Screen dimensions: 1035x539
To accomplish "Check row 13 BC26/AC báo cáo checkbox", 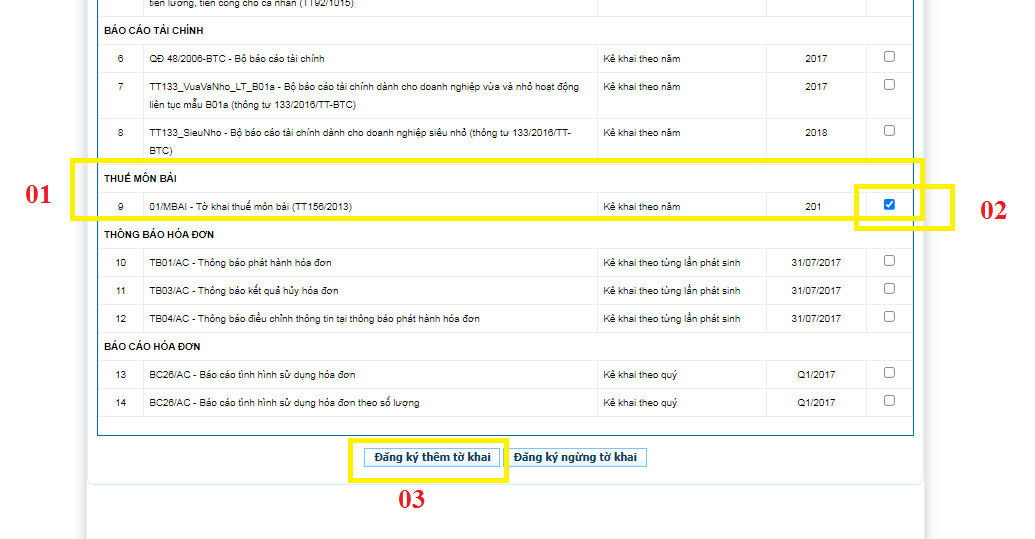I will pyautogui.click(x=889, y=373).
